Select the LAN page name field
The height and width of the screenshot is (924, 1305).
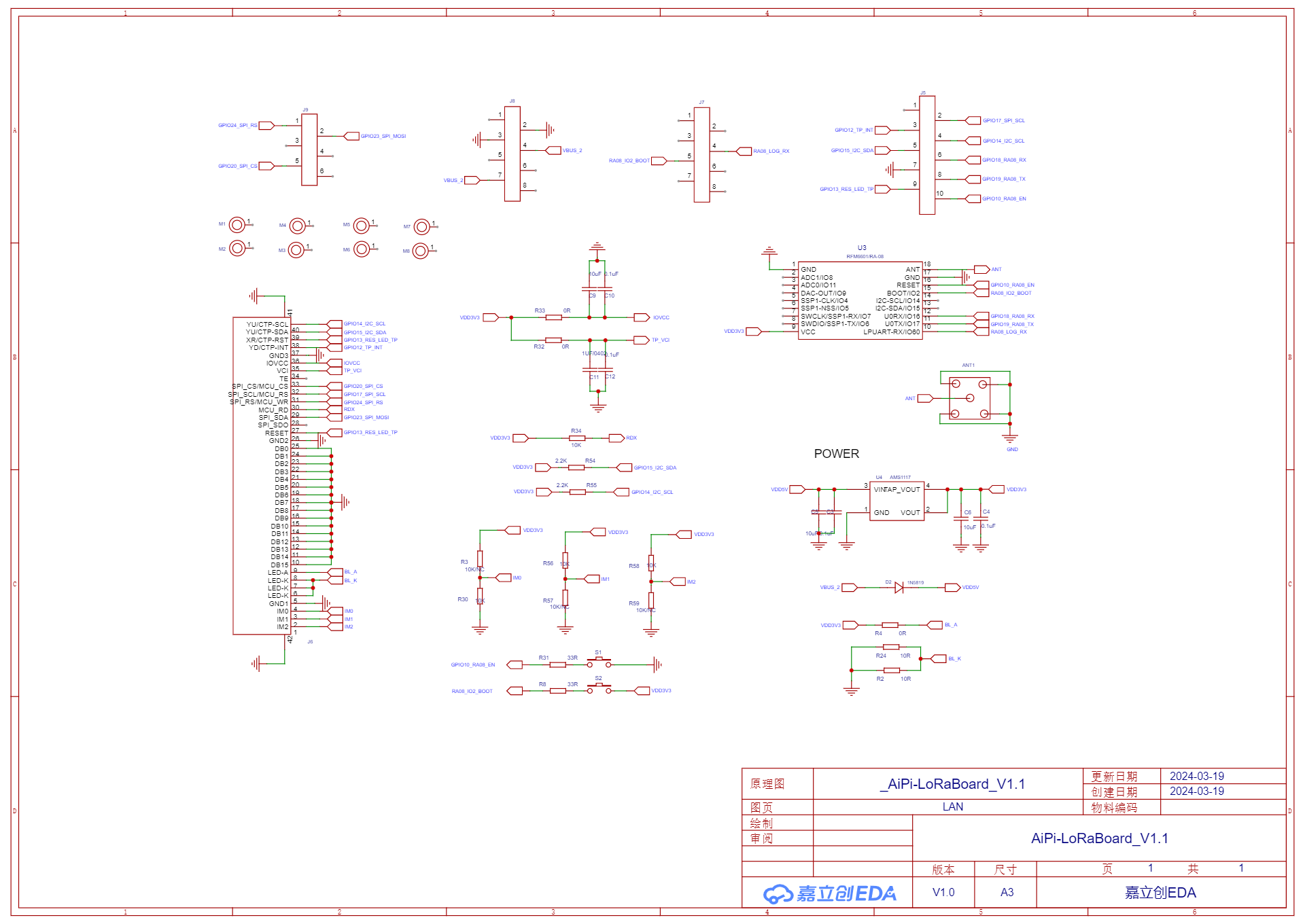(x=952, y=807)
